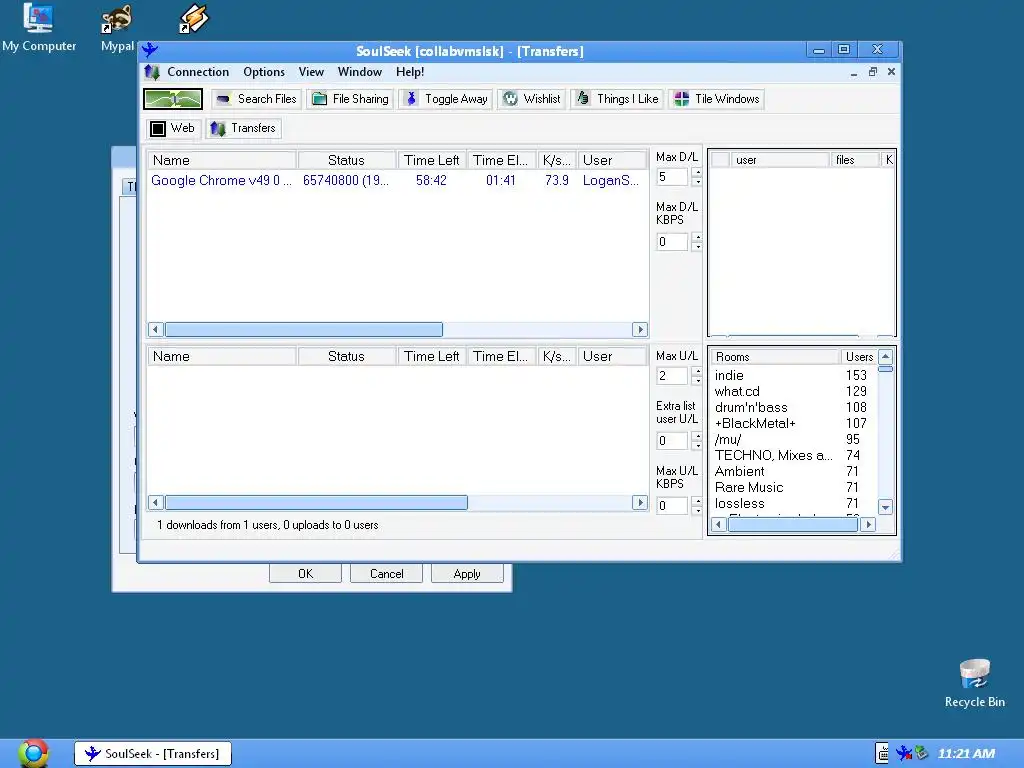Click Rooms list scroll up arrow
This screenshot has height=768, width=1024.
(886, 357)
